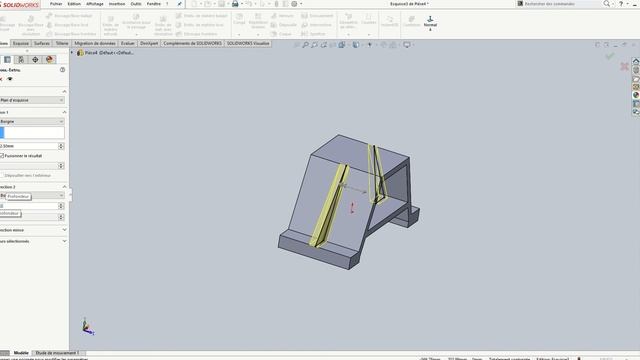
Task: Click the direction selection box with blue highlight
Action: [x=32, y=132]
